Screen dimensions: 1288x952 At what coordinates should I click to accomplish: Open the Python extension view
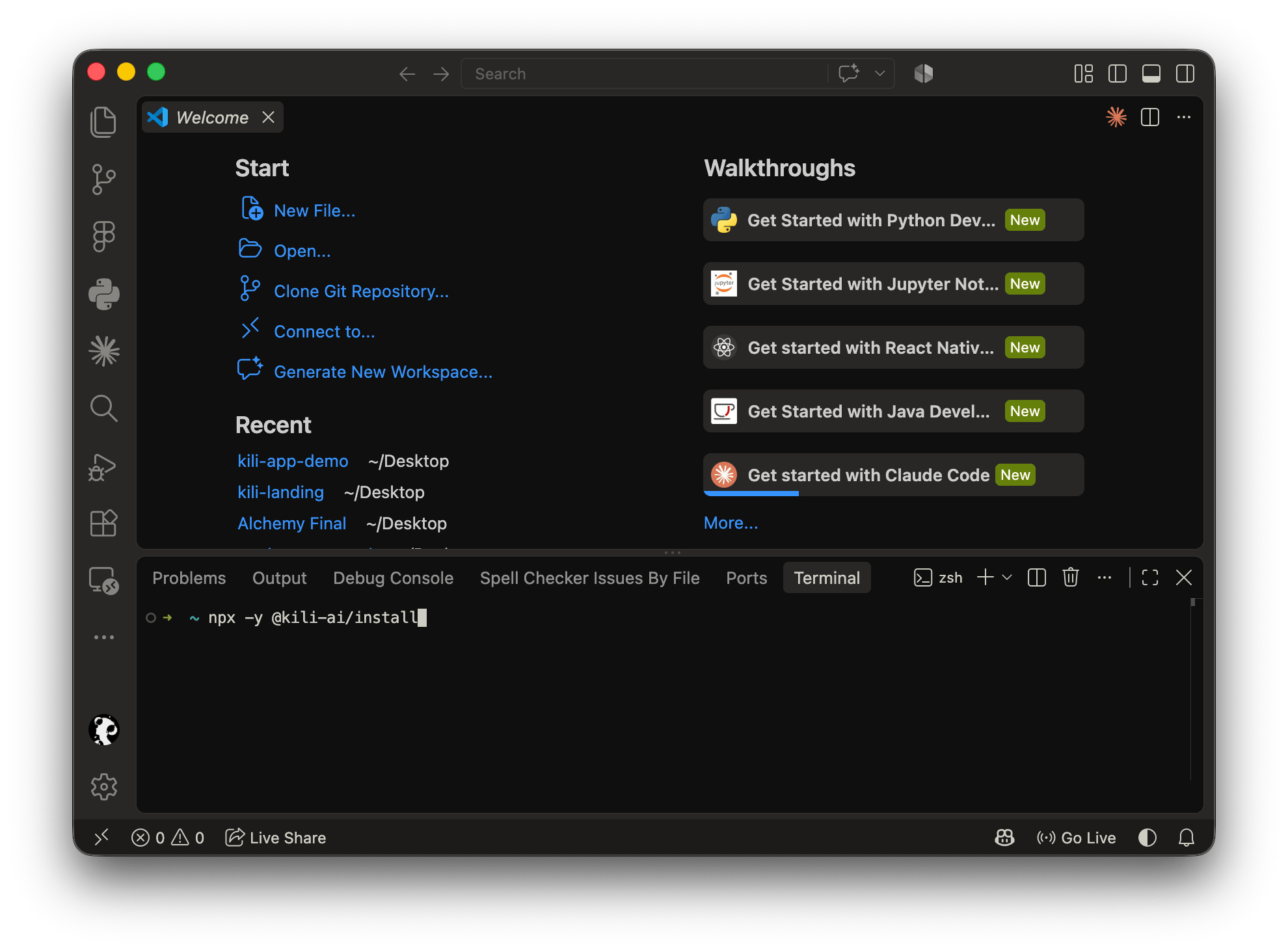[x=103, y=294]
